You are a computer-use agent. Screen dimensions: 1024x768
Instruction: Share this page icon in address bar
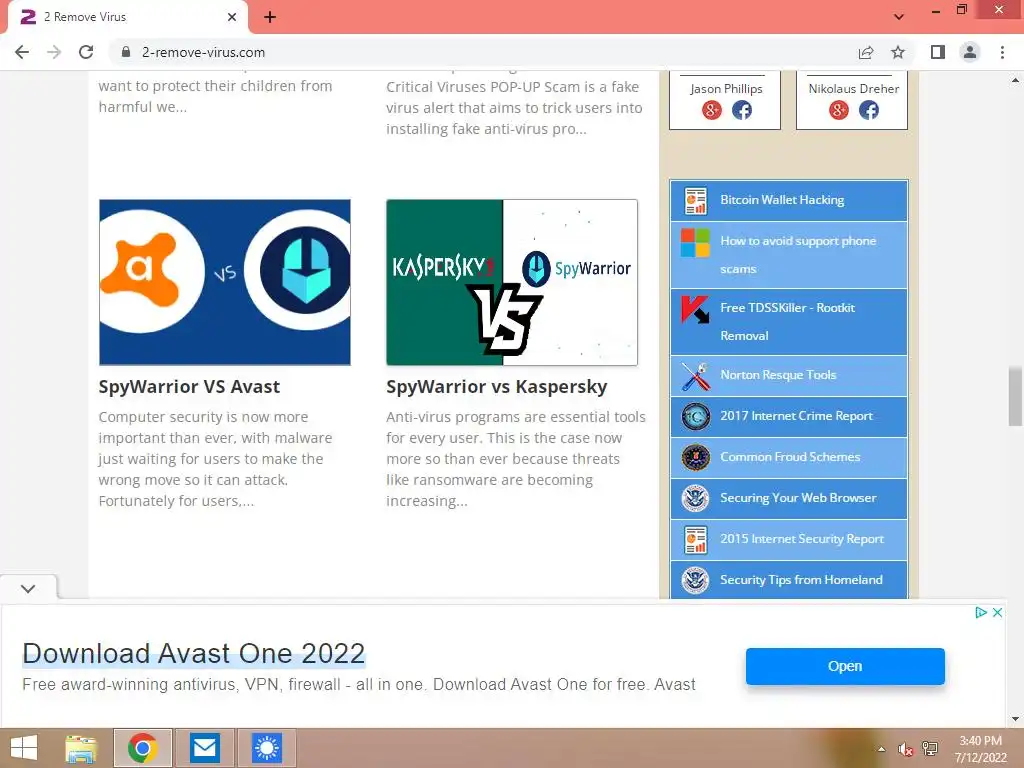[866, 52]
